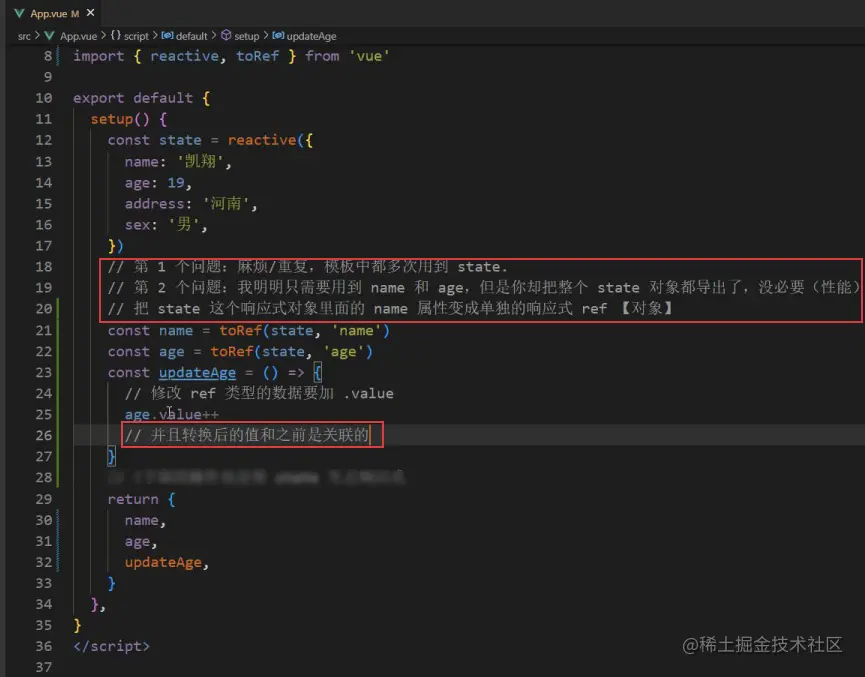Click the '河南' address string value

[226, 204]
